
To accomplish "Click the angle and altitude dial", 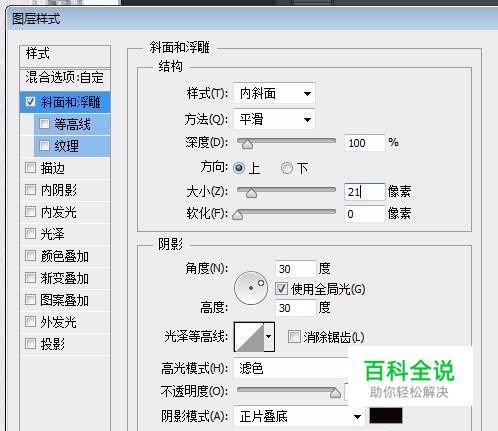I will [251, 288].
